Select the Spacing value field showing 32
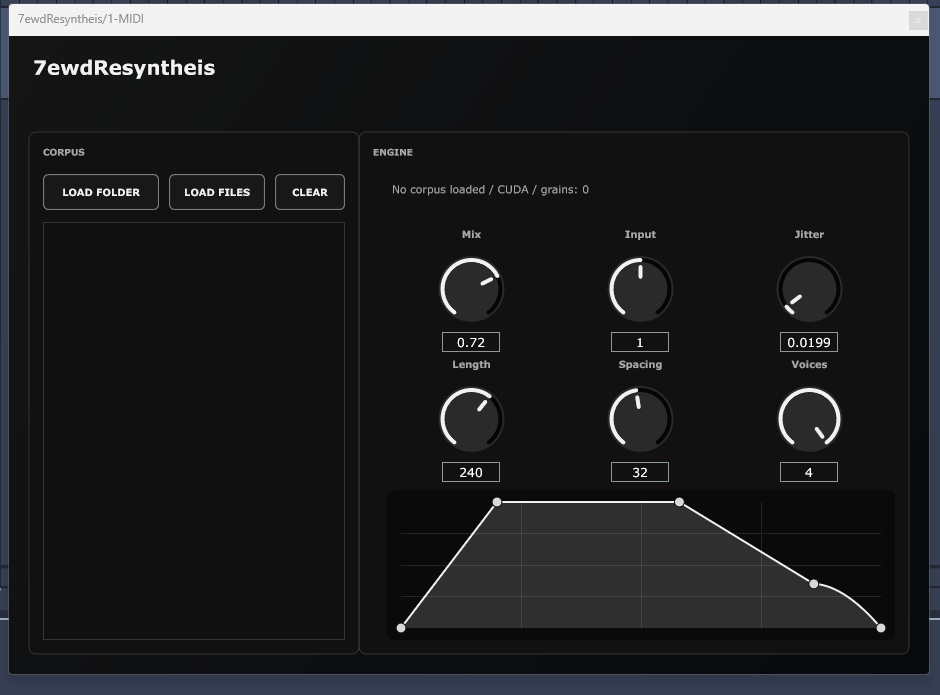The image size is (940, 695). coord(640,472)
